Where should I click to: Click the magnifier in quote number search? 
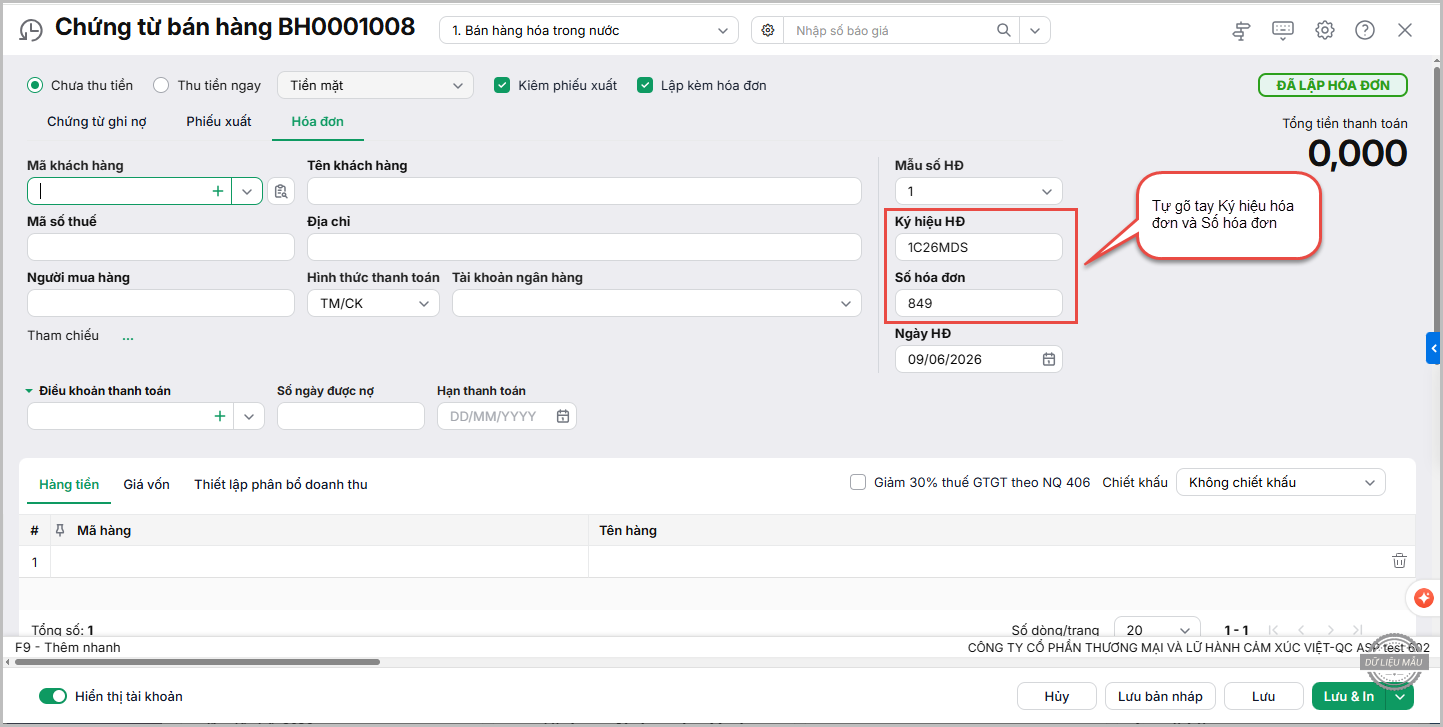click(x=1004, y=30)
